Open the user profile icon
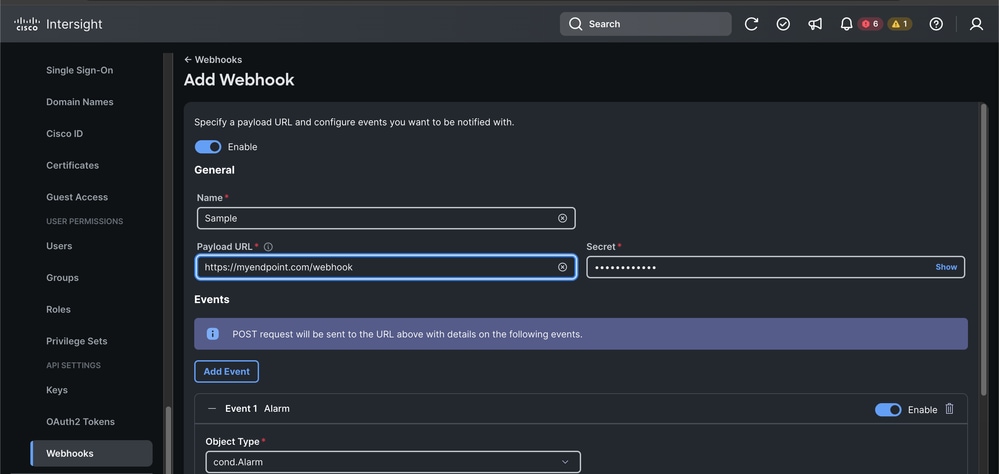 click(976, 24)
